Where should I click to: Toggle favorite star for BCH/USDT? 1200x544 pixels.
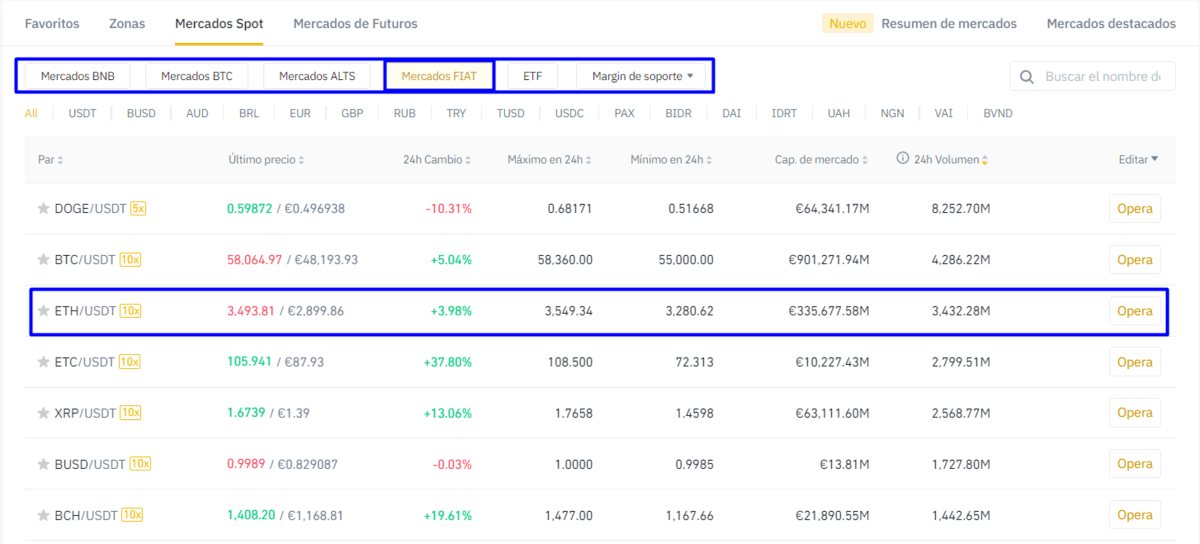43,515
